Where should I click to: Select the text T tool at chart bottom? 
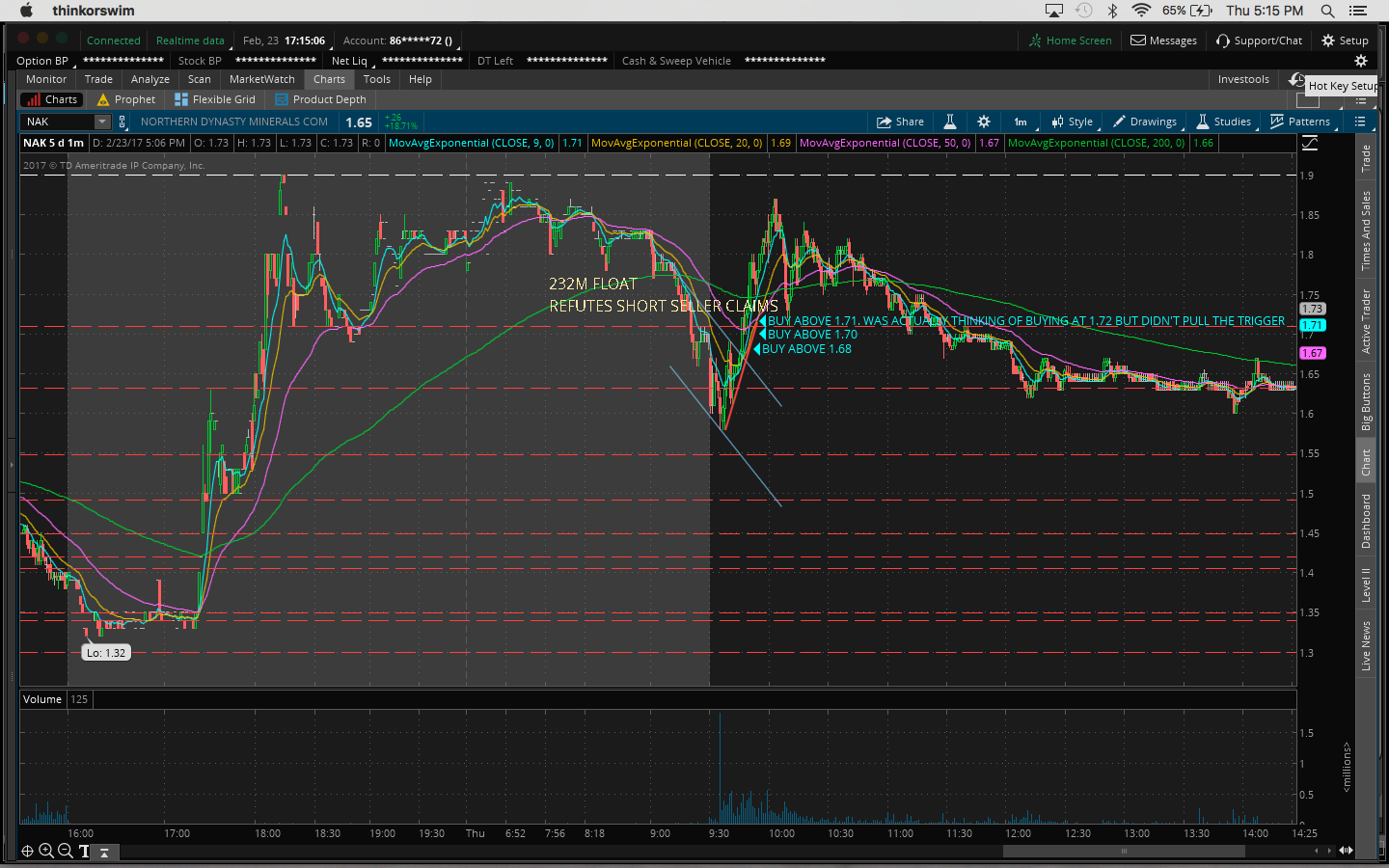(x=84, y=851)
